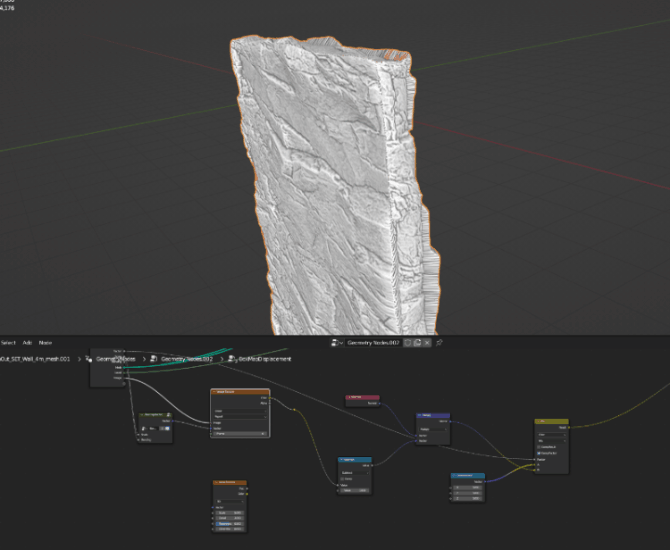670x550 pixels.
Task: Collapse the Math node via header arrow
Action: coord(341,460)
